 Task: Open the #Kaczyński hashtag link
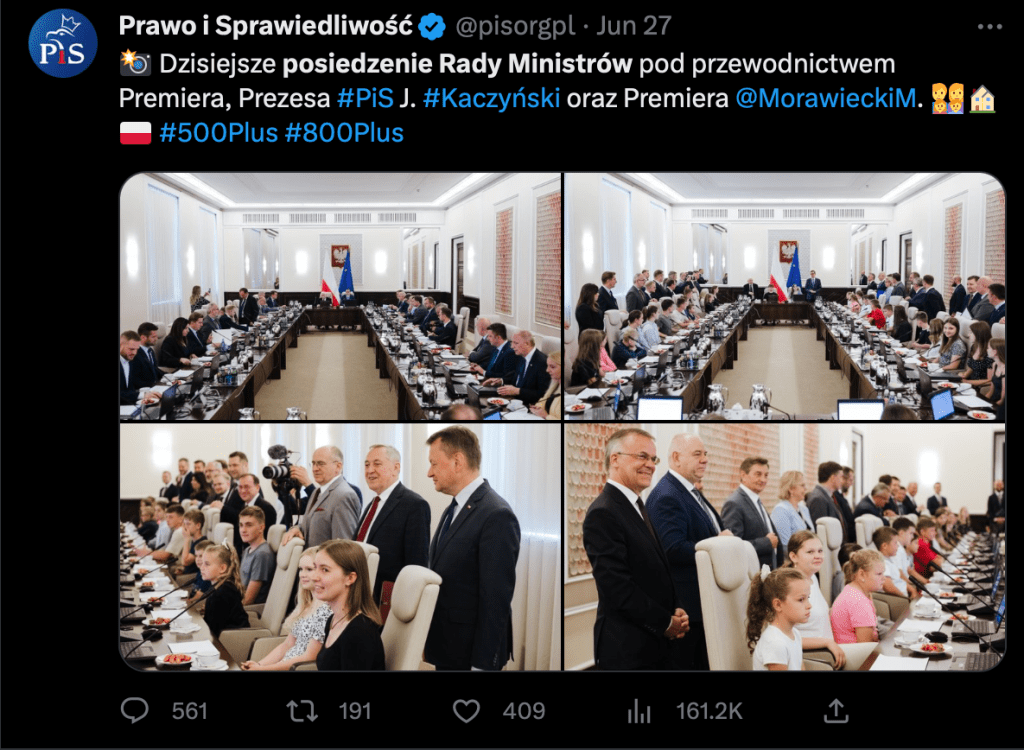click(491, 98)
